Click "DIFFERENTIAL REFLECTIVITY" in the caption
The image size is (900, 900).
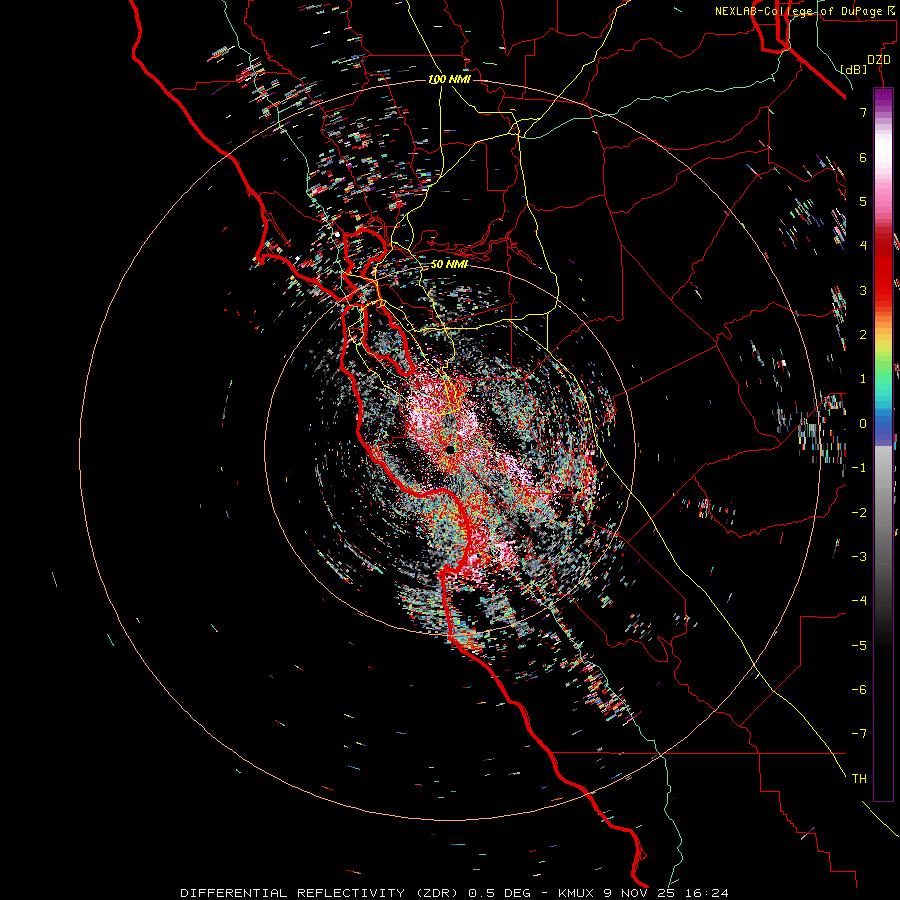293,893
